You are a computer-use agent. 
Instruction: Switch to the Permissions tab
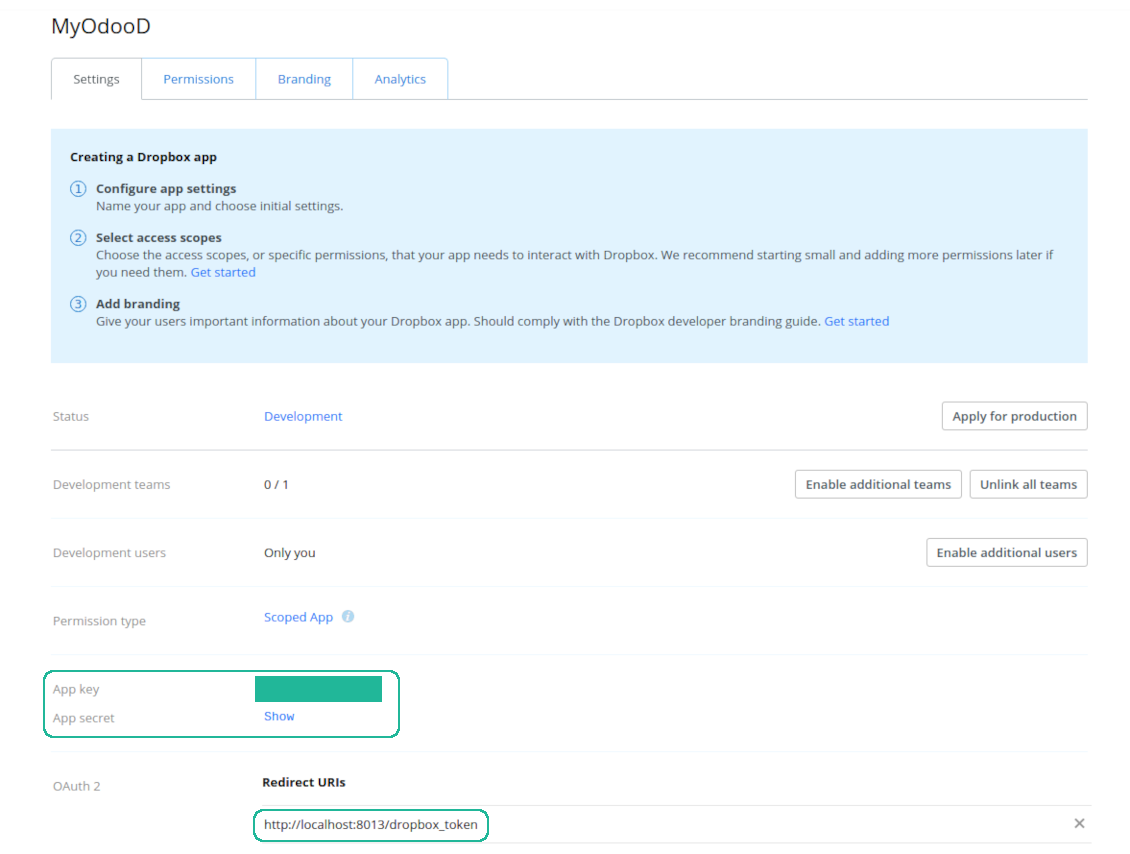click(x=198, y=80)
